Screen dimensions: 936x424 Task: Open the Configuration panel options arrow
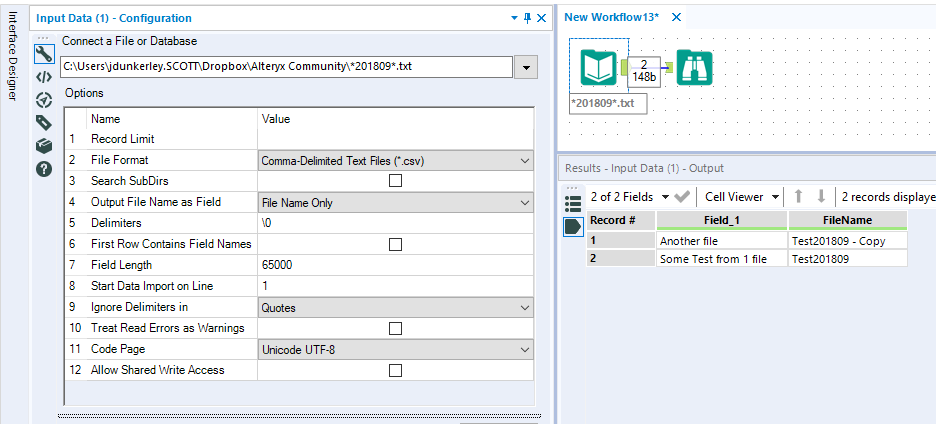[515, 19]
